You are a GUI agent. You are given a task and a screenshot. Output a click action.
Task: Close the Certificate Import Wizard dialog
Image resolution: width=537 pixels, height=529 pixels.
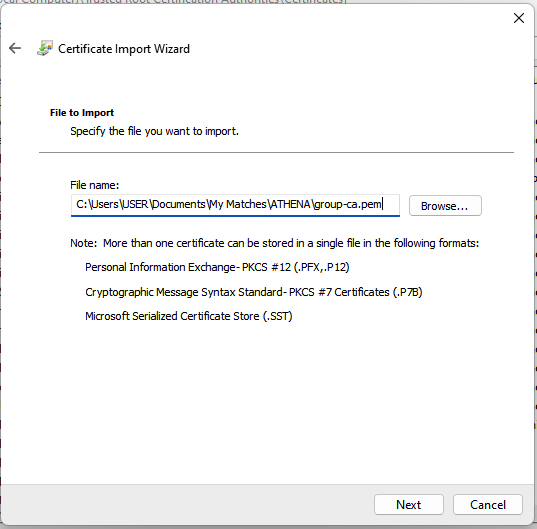click(x=519, y=18)
